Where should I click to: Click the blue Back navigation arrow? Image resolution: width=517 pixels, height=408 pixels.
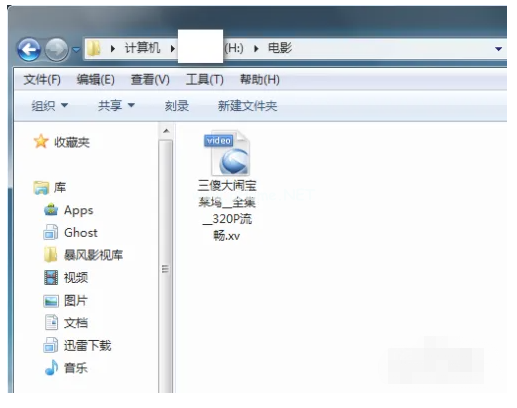click(x=29, y=49)
